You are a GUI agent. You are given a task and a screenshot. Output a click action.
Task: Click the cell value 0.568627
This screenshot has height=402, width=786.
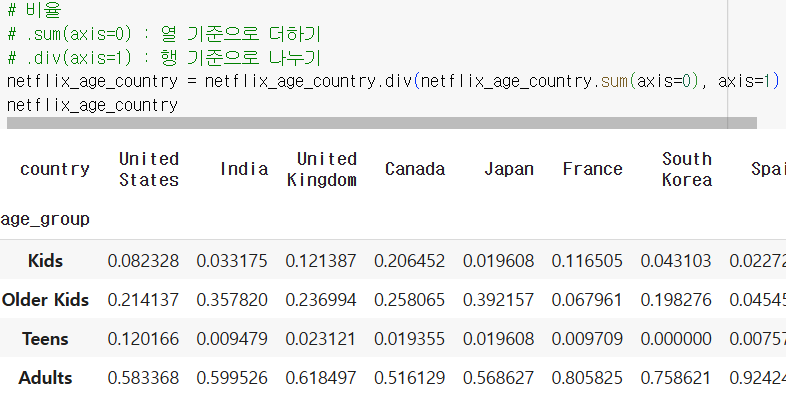pyautogui.click(x=498, y=377)
